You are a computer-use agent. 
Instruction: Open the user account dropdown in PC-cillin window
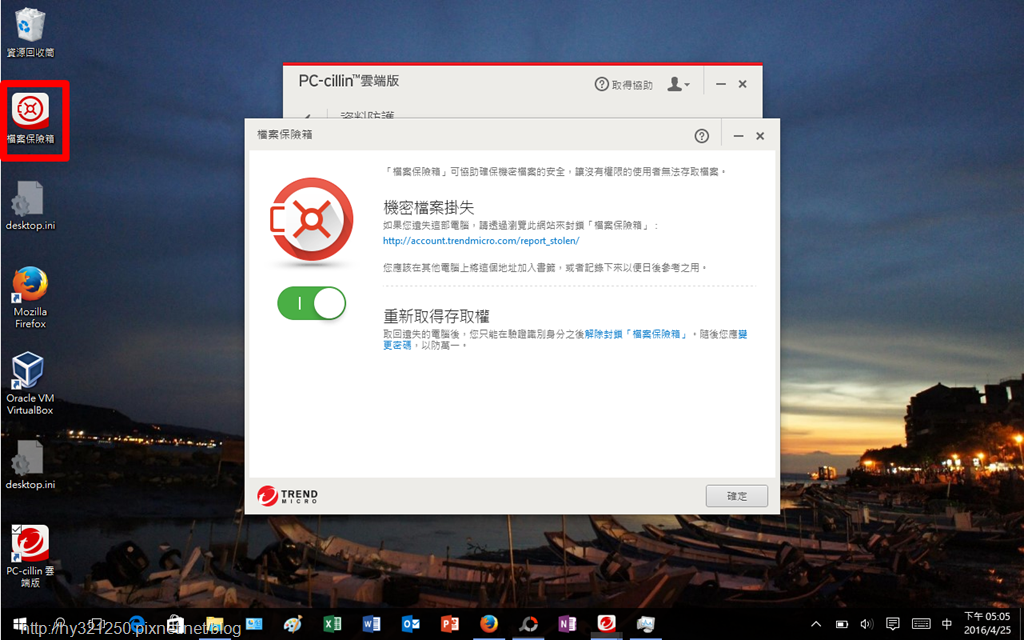tap(679, 84)
